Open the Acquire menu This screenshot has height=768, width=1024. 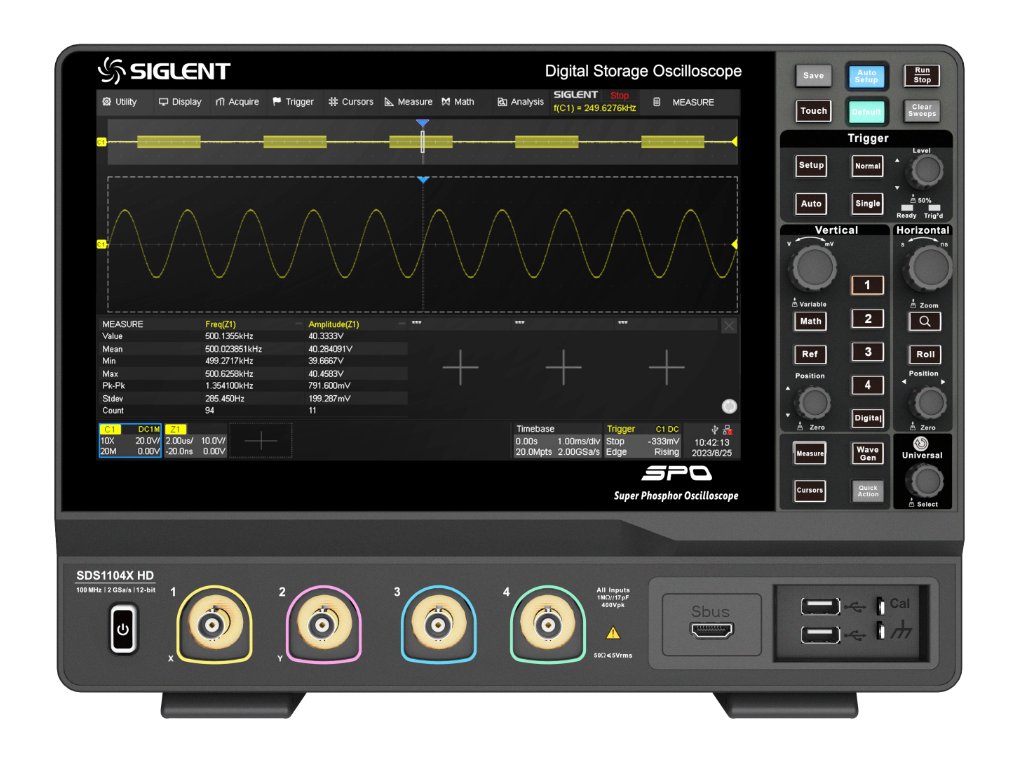[x=237, y=102]
